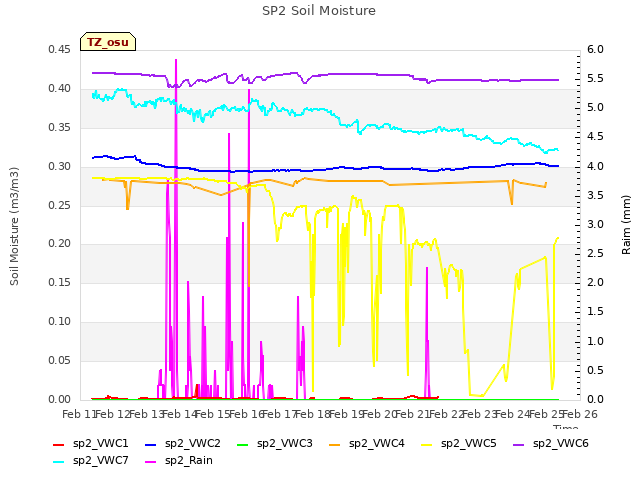Click the 1.0 right axis tick label
The width and height of the screenshot is (640, 480).
[x=595, y=341]
